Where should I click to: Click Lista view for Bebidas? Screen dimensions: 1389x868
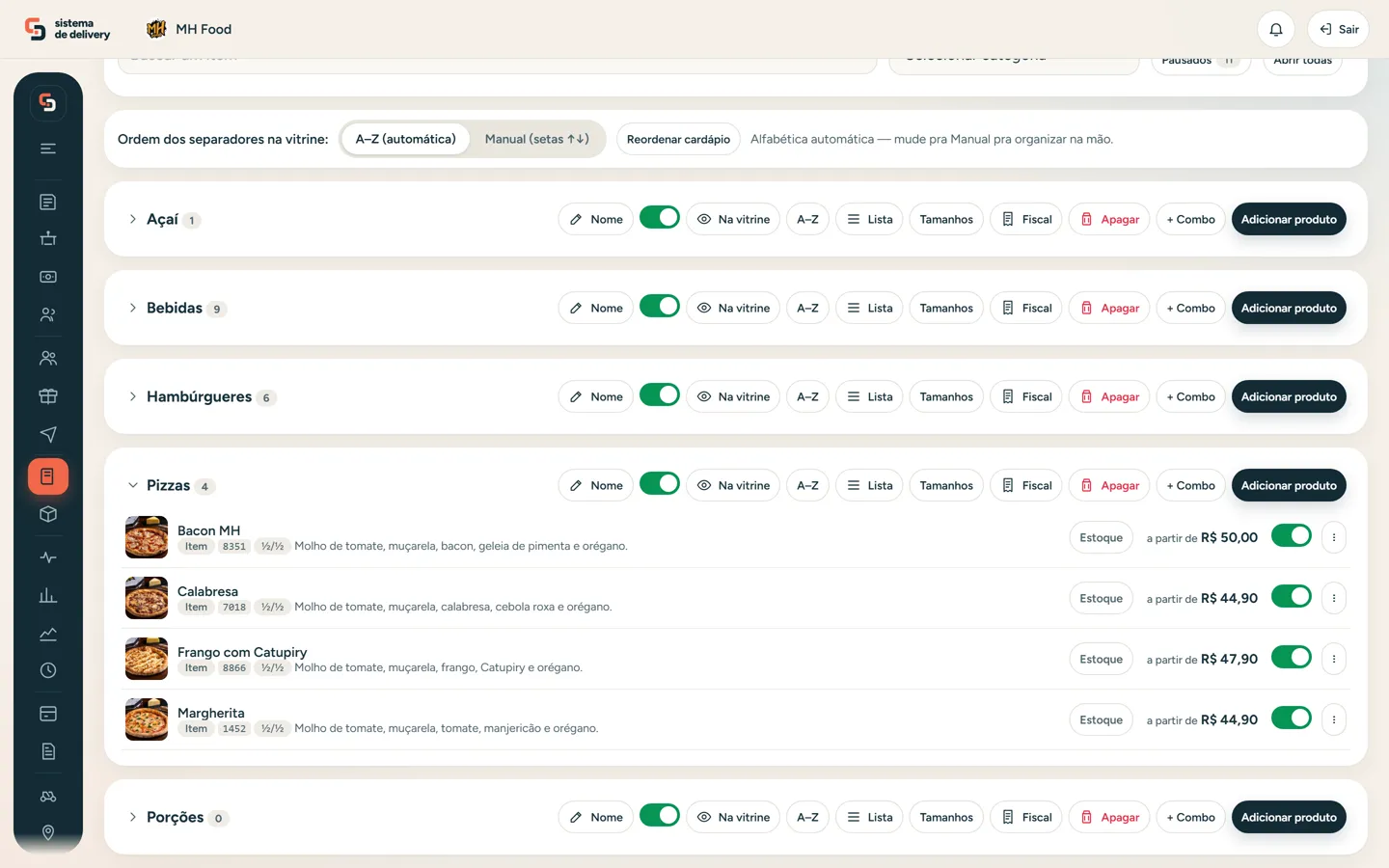[x=869, y=308]
